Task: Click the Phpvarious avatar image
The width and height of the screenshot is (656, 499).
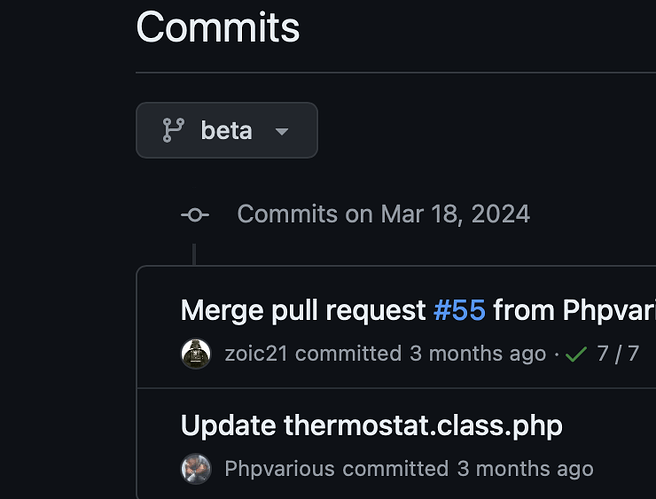Action: coord(196,469)
